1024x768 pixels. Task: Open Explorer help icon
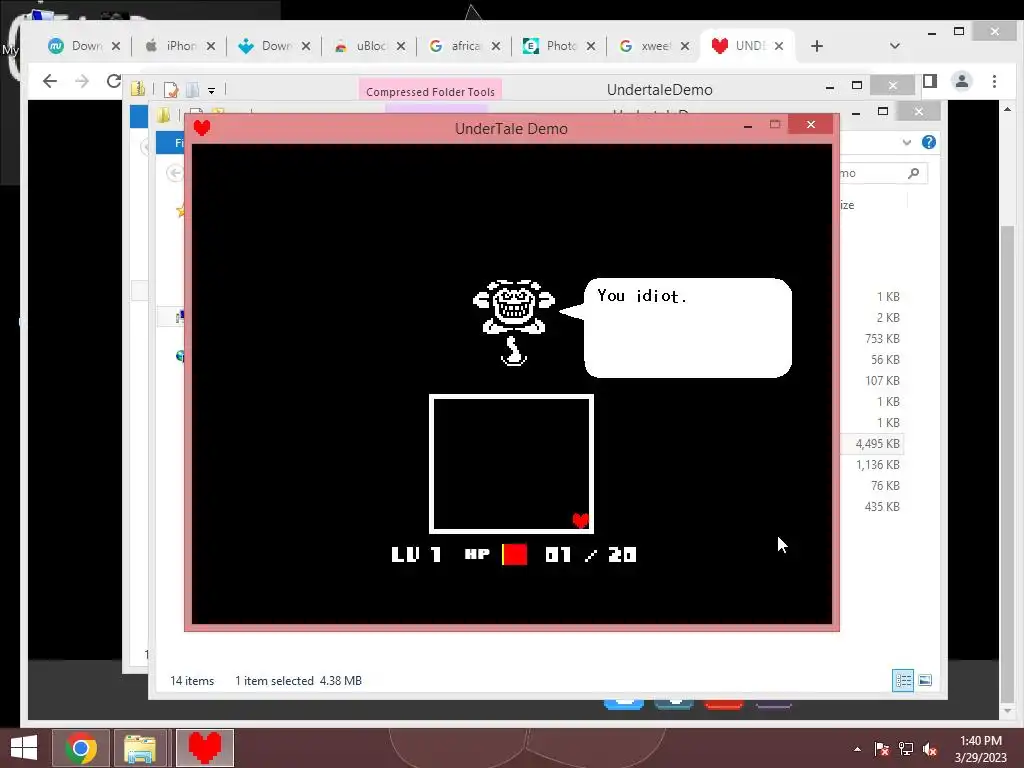click(x=929, y=142)
